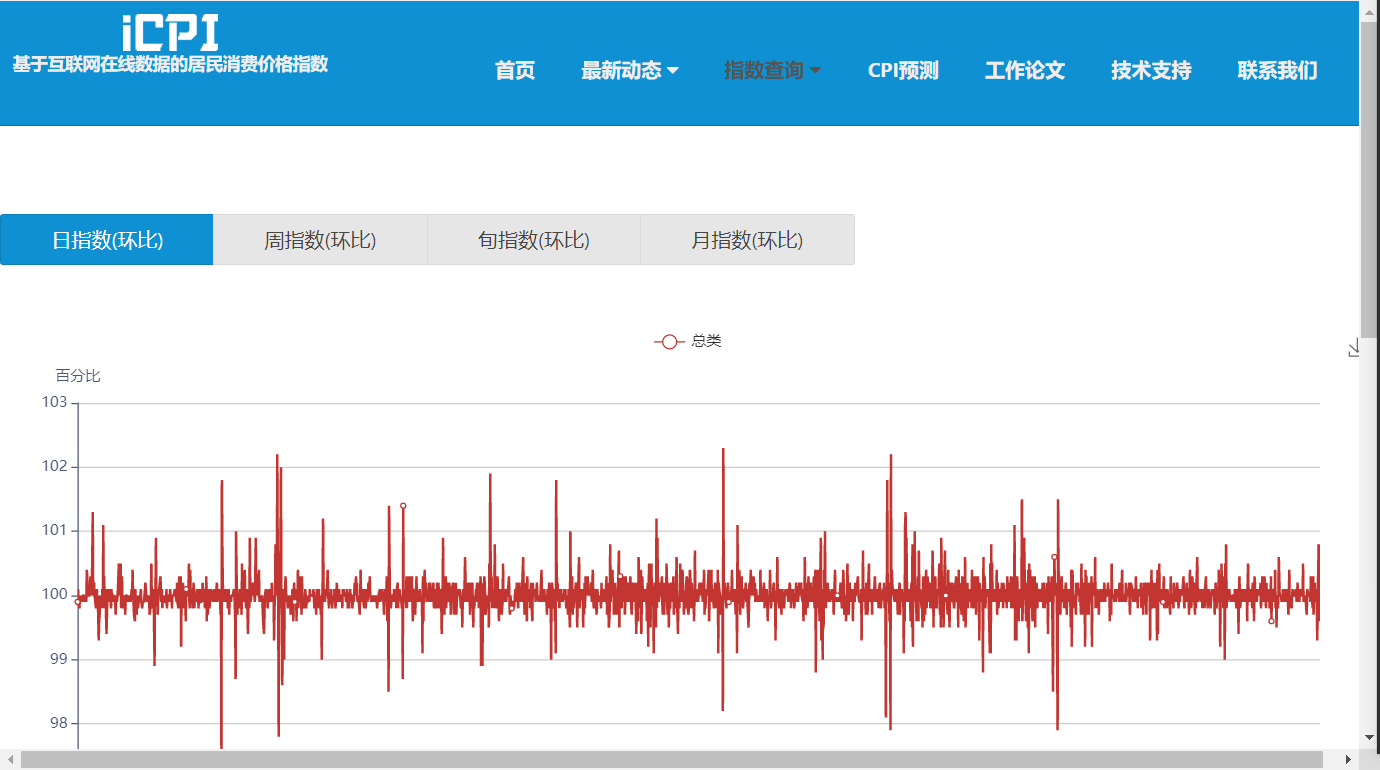Click the 101 y-axis label
Viewport: 1380px width, 770px height.
coord(54,530)
